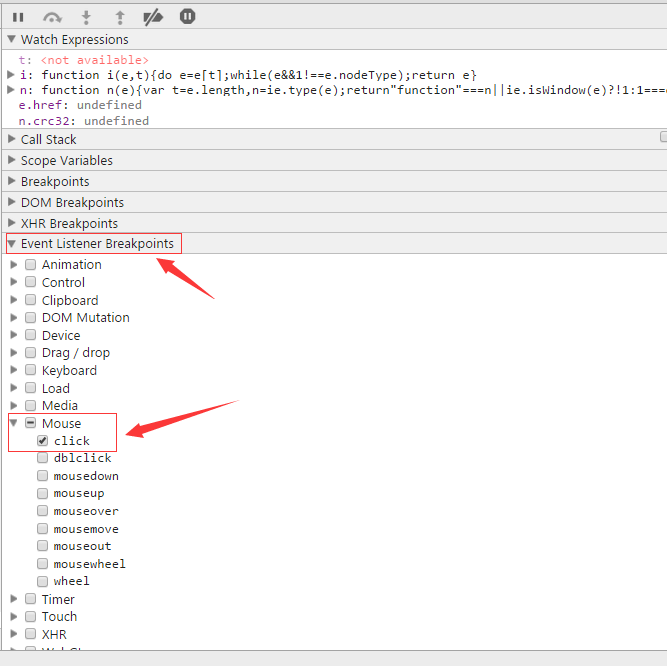Click the pause on exceptions icon
667x666 pixels.
(187, 17)
